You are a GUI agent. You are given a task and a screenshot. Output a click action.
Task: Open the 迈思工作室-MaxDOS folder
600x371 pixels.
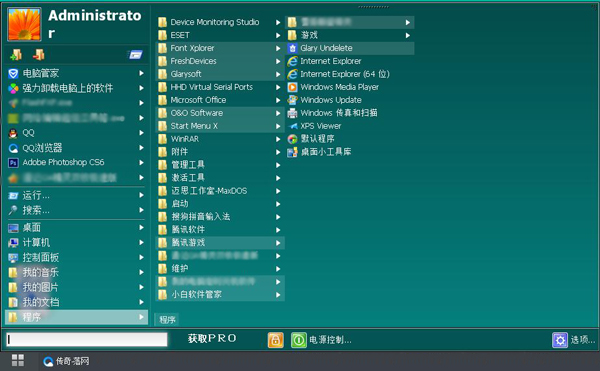pyautogui.click(x=220, y=191)
